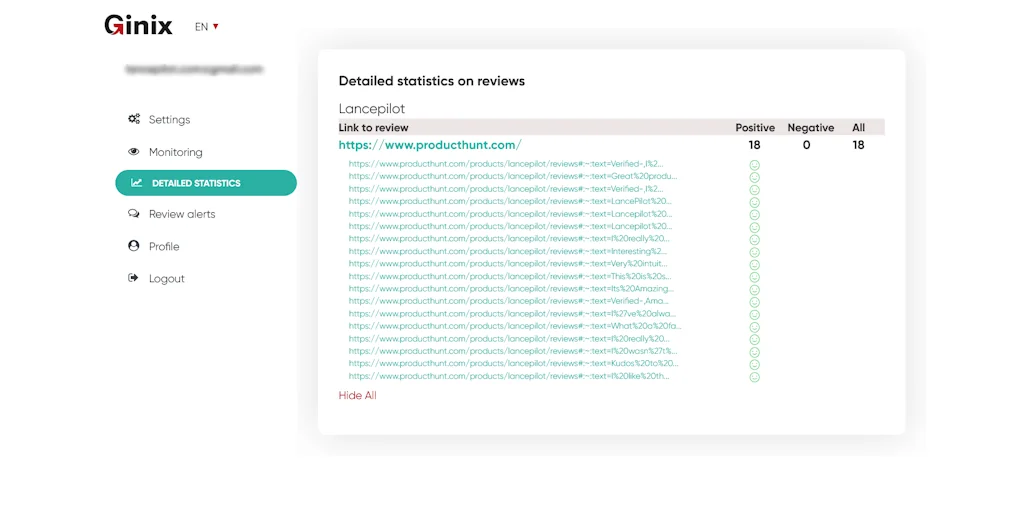Open the review link ending Very%20intuit
This screenshot has height=509, width=1024.
[508, 263]
